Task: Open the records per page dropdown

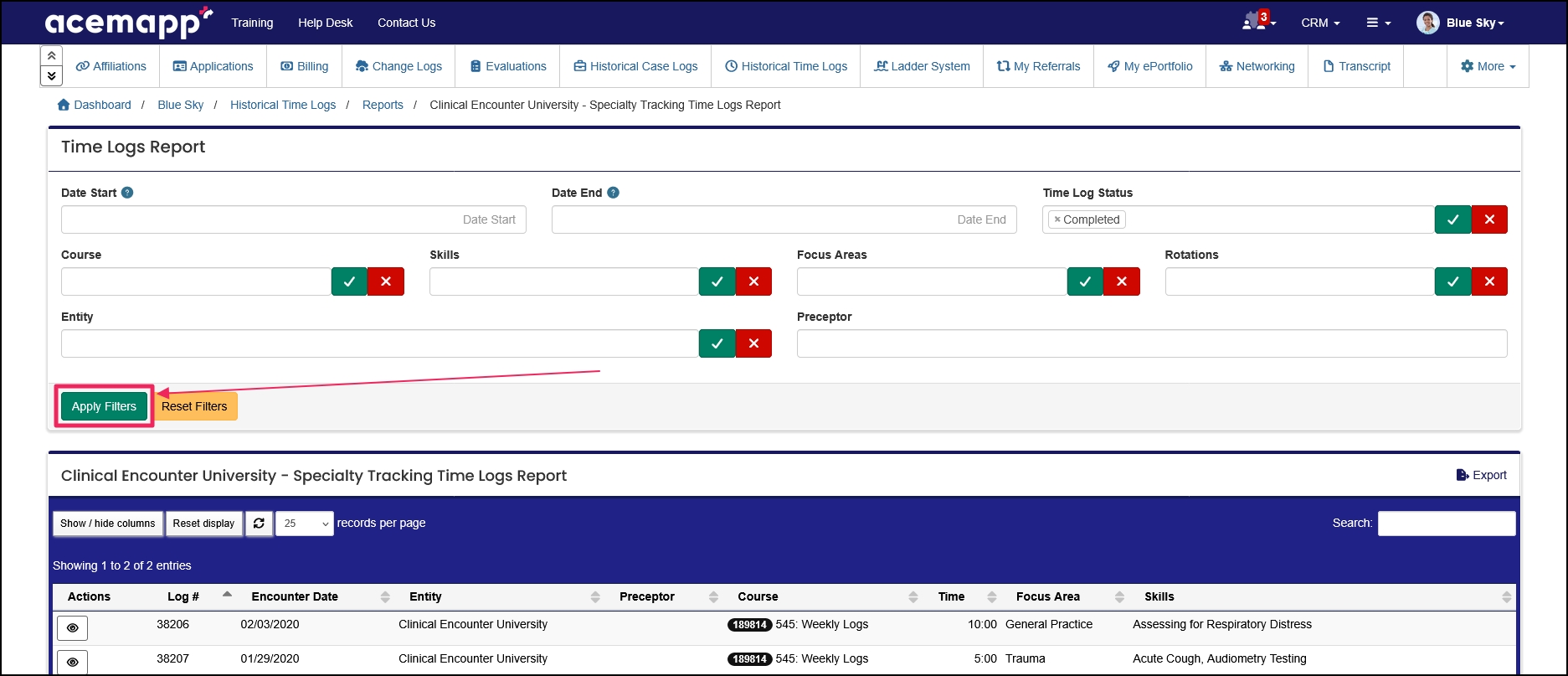Action: [x=305, y=524]
